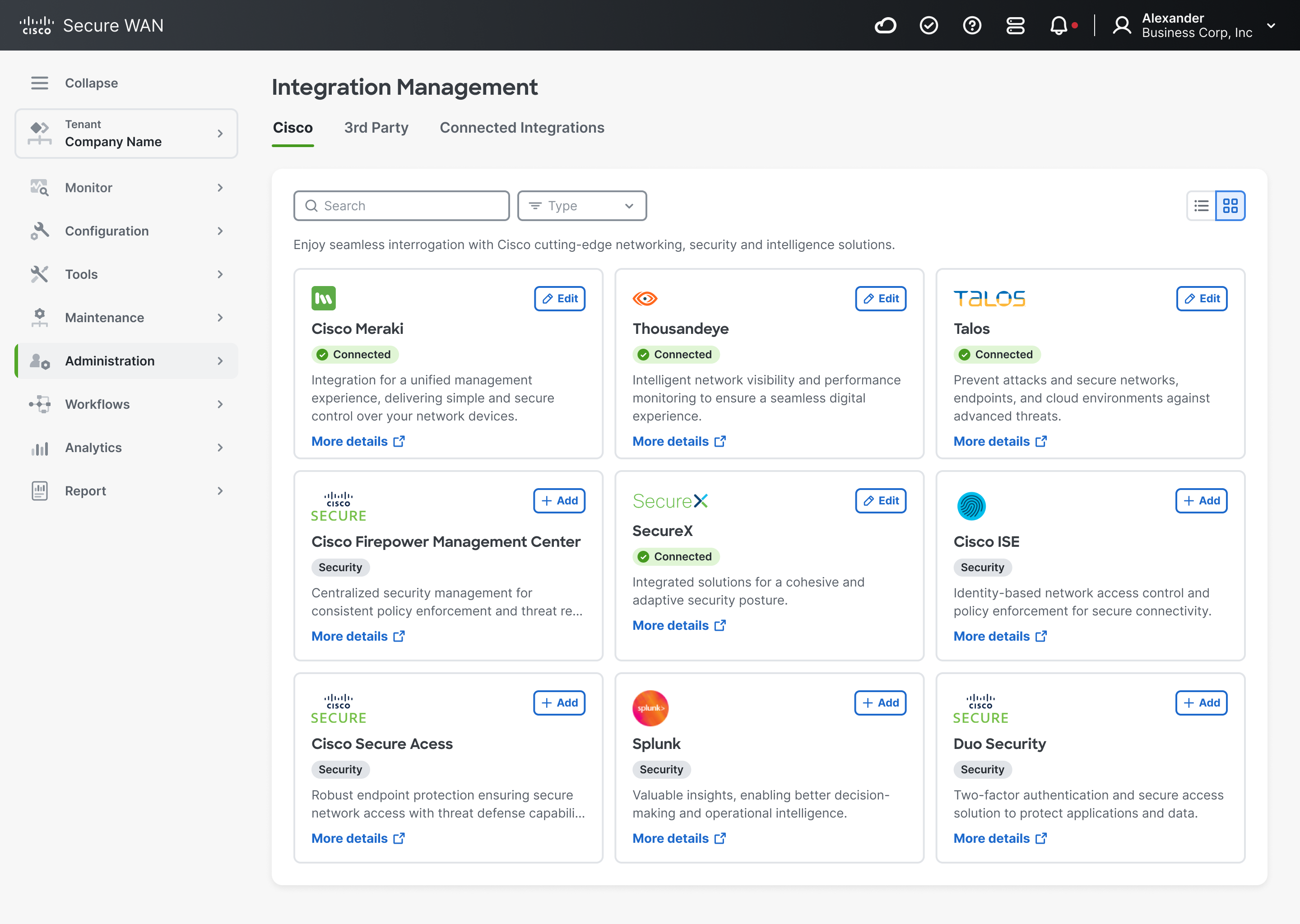Expand the Workflows menu chevron
Image resolution: width=1300 pixels, height=924 pixels.
[x=220, y=404]
